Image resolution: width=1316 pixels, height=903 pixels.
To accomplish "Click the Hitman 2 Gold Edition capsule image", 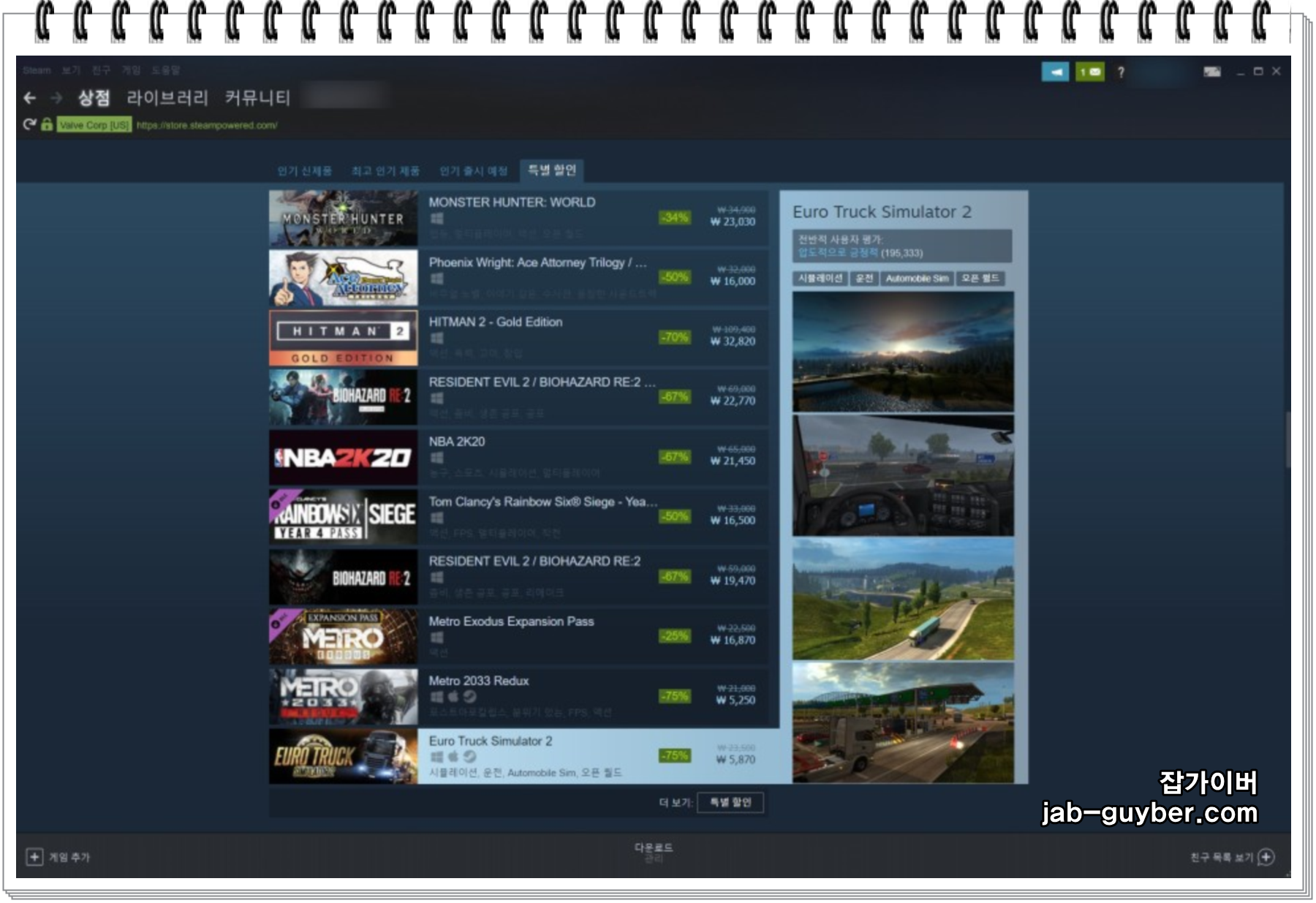I will tap(344, 338).
